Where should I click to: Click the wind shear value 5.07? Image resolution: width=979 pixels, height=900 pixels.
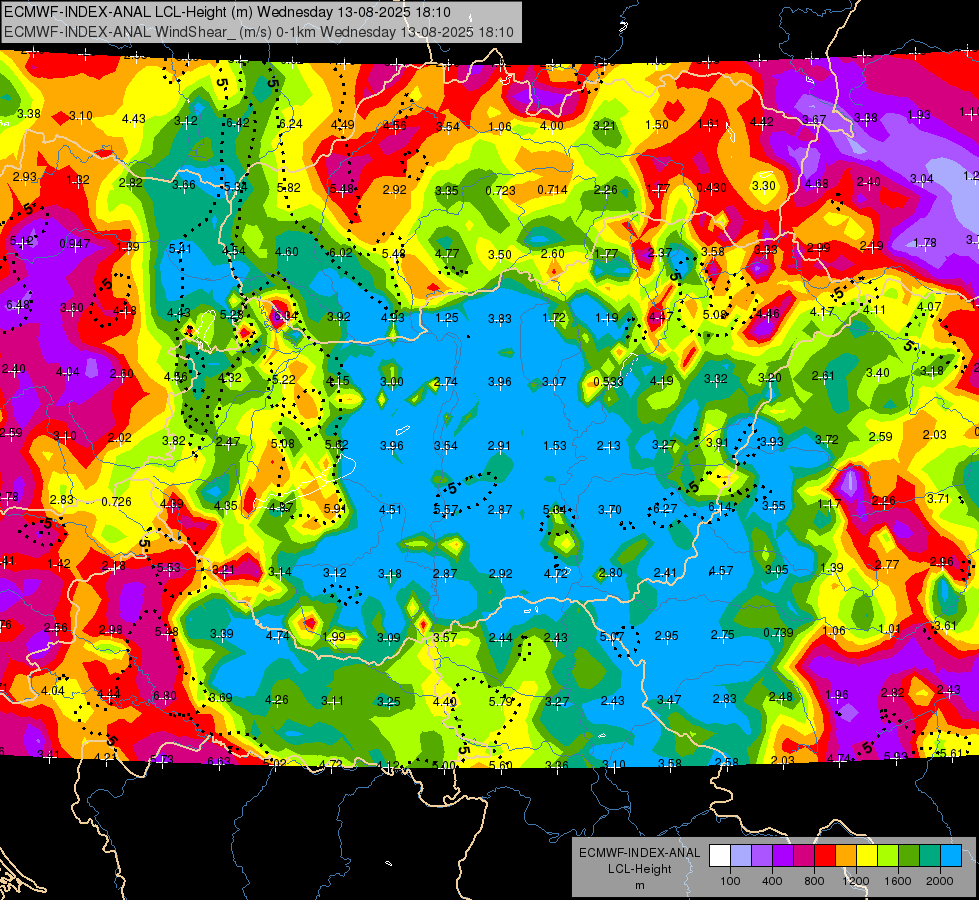tap(611, 636)
